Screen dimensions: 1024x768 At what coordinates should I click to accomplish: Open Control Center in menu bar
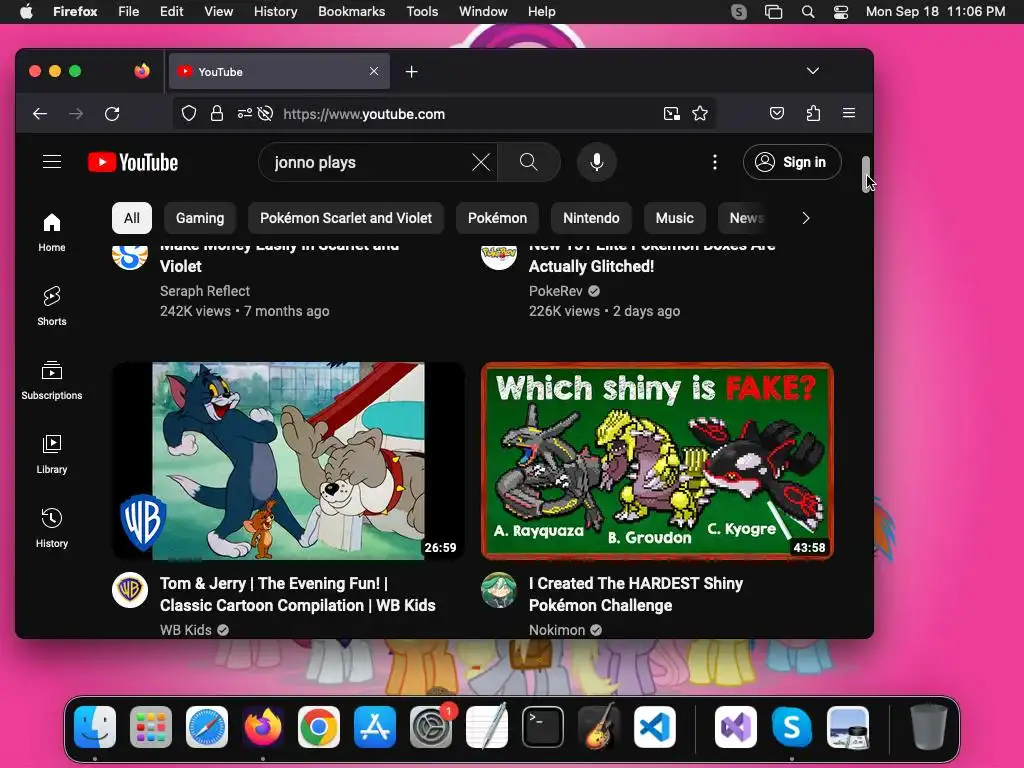click(841, 12)
